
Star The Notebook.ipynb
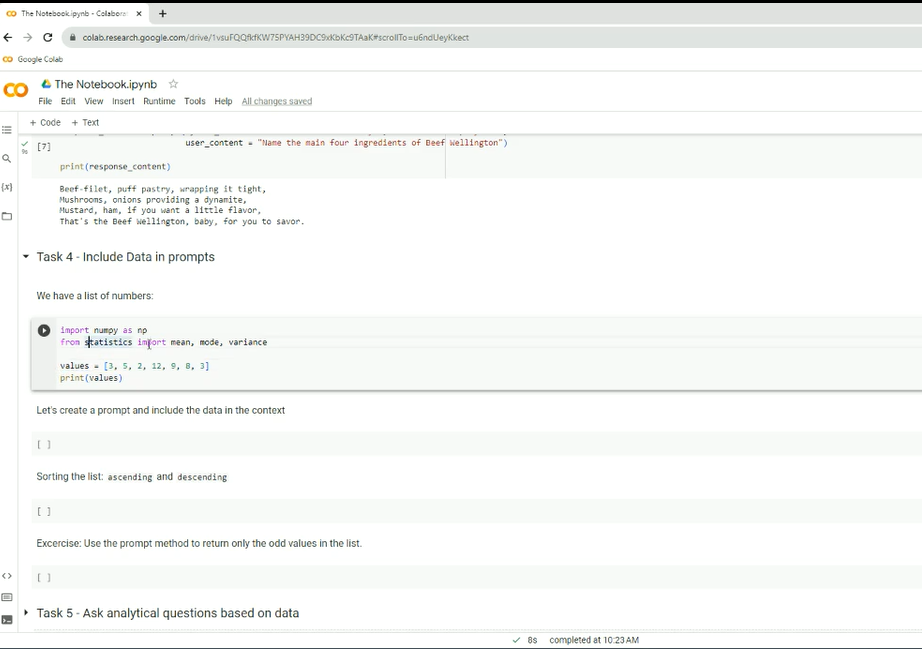[x=173, y=84]
